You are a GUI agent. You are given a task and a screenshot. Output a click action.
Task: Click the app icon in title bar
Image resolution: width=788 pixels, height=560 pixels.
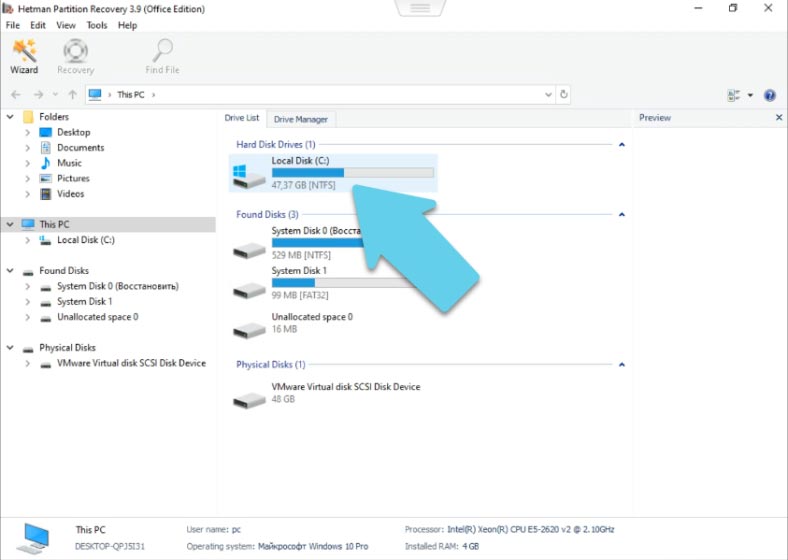click(8, 9)
